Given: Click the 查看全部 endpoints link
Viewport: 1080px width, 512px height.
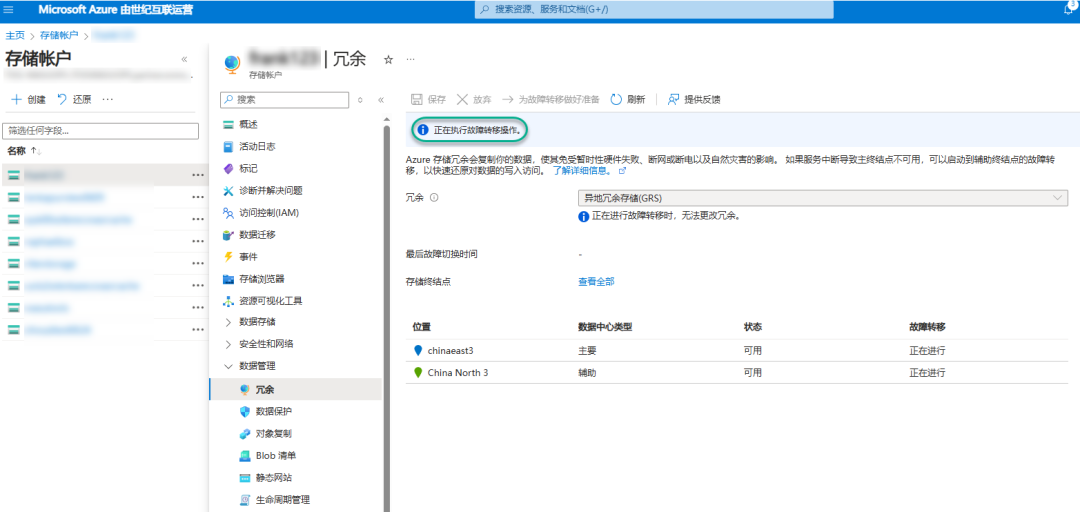Looking at the screenshot, I should tap(596, 281).
